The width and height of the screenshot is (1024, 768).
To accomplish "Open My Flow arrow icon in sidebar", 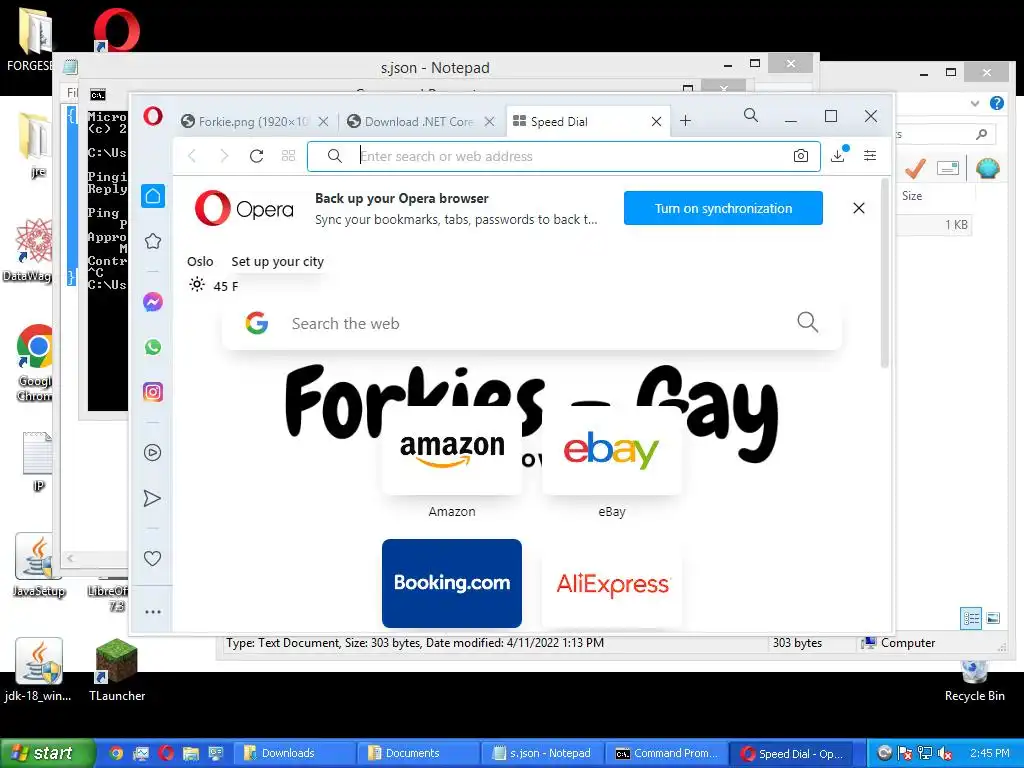I will 152,498.
